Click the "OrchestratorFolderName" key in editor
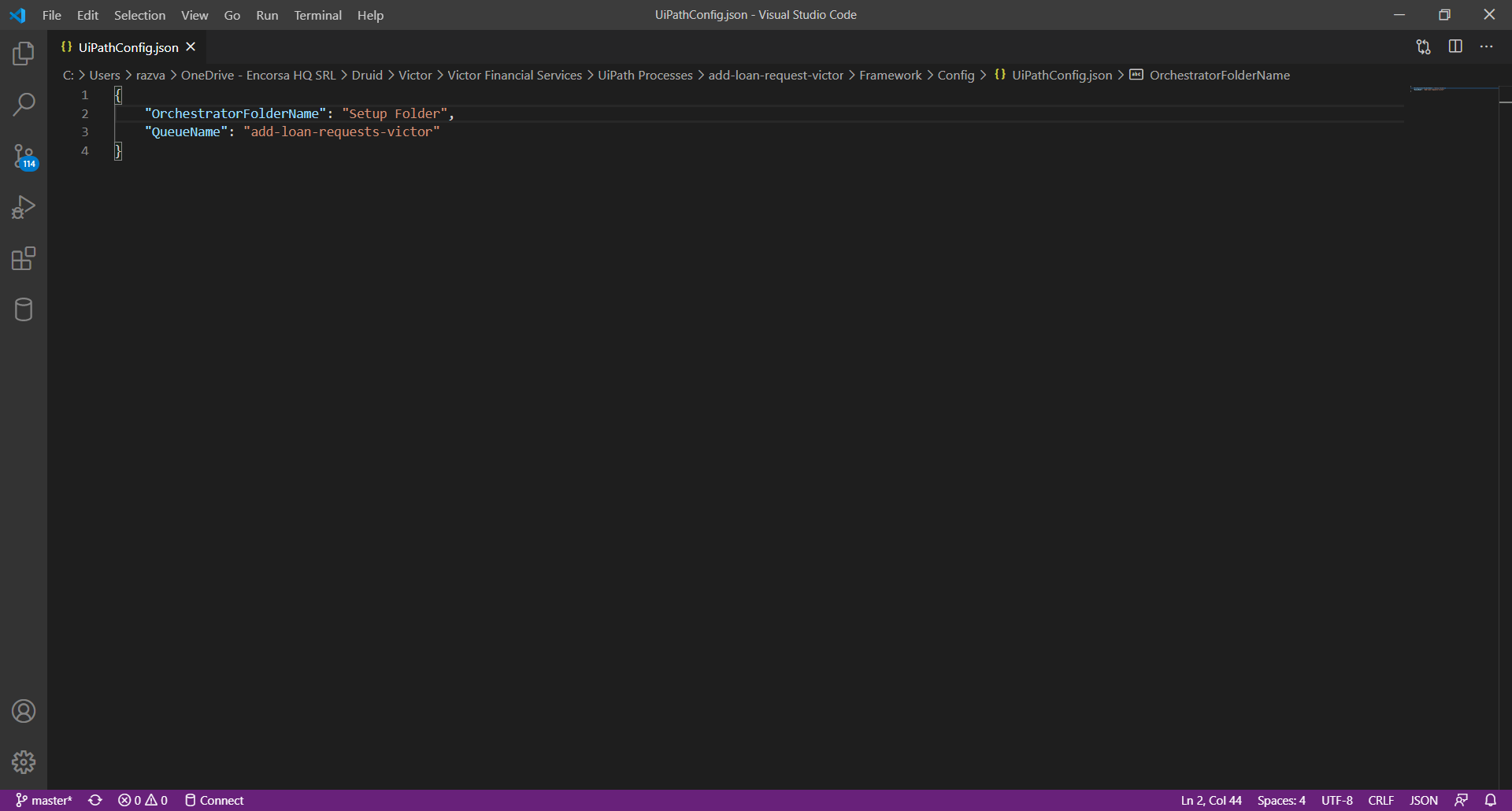 [x=235, y=113]
